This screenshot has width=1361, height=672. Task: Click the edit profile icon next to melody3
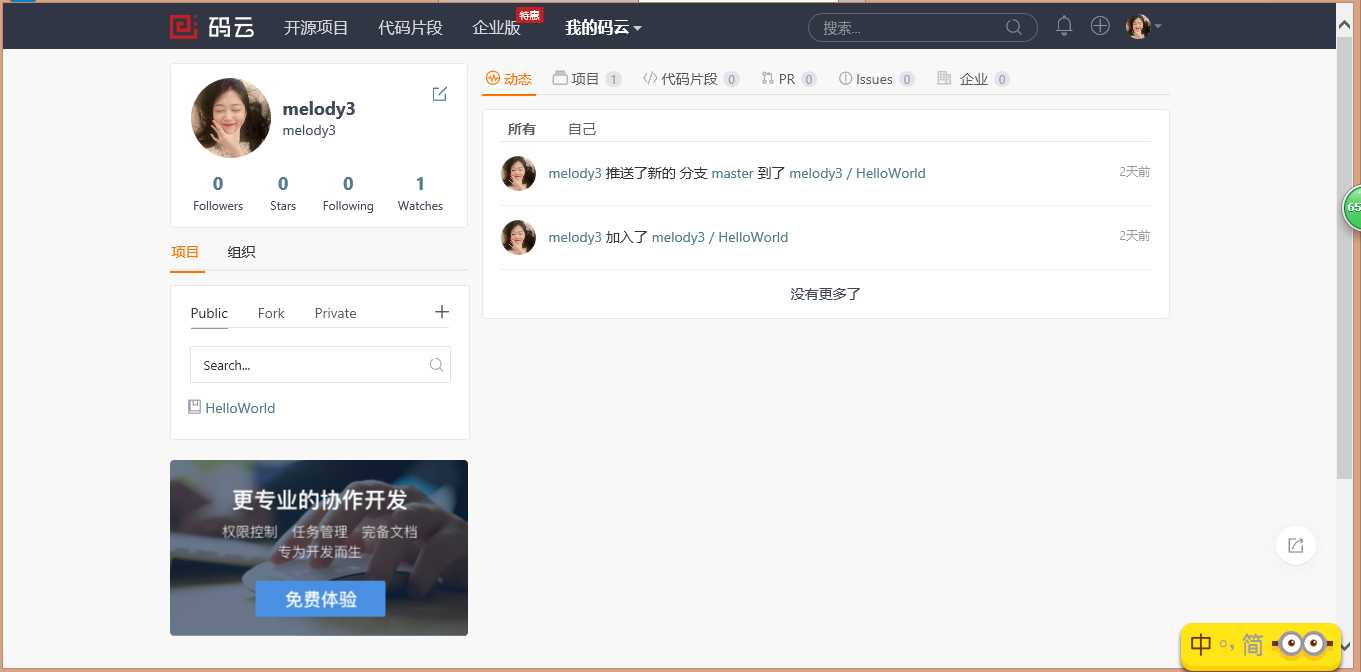click(439, 94)
